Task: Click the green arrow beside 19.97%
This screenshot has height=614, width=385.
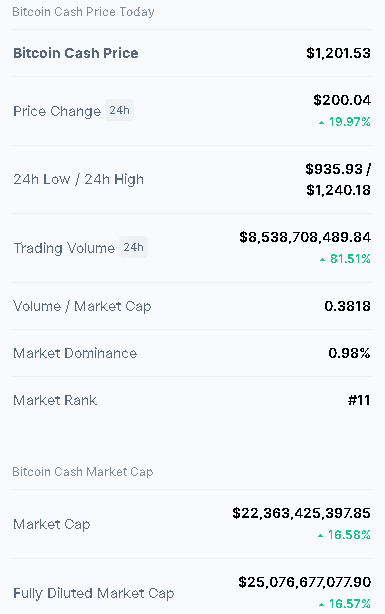Action: pyautogui.click(x=322, y=123)
